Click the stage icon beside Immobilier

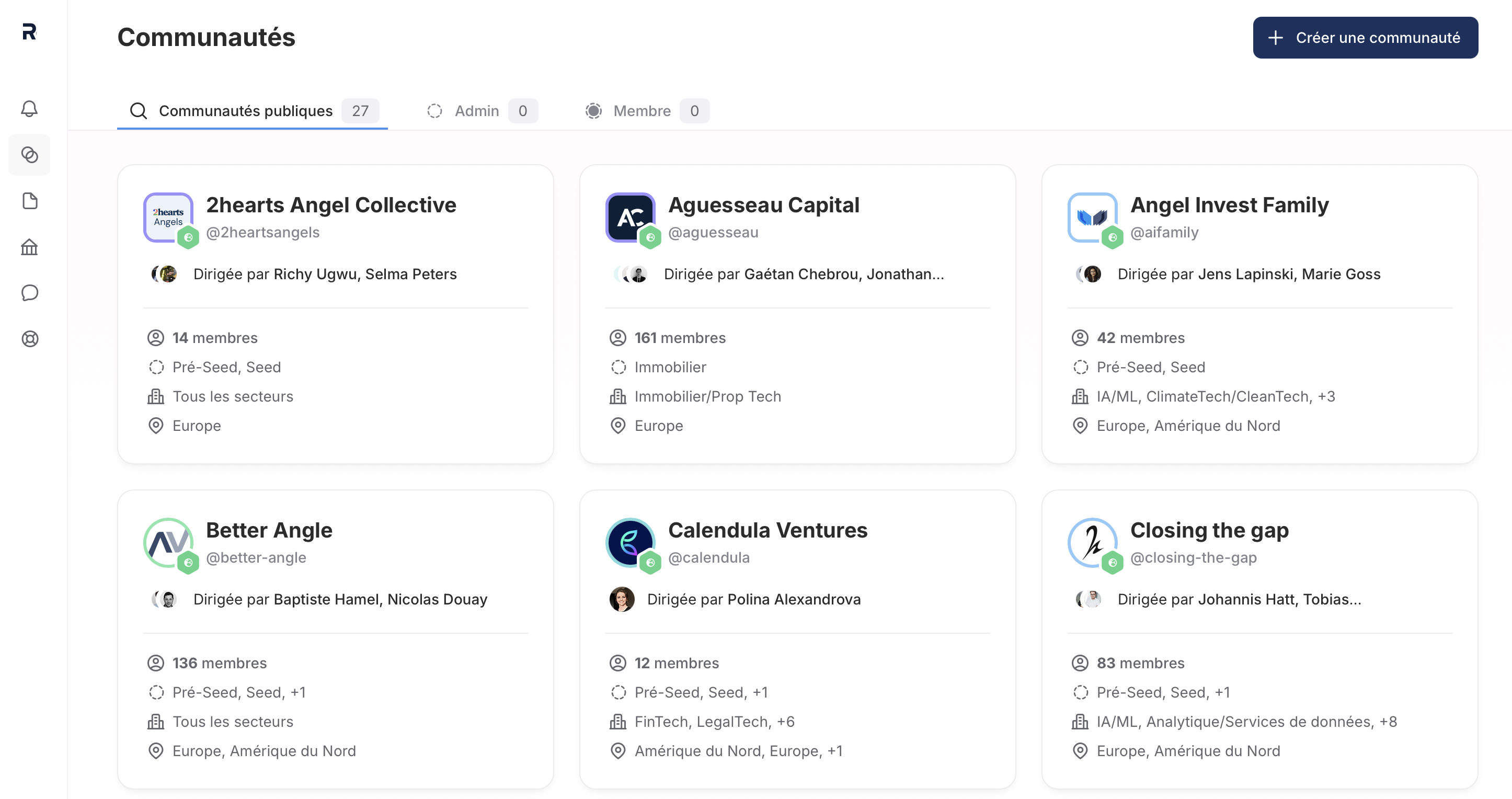(x=618, y=367)
